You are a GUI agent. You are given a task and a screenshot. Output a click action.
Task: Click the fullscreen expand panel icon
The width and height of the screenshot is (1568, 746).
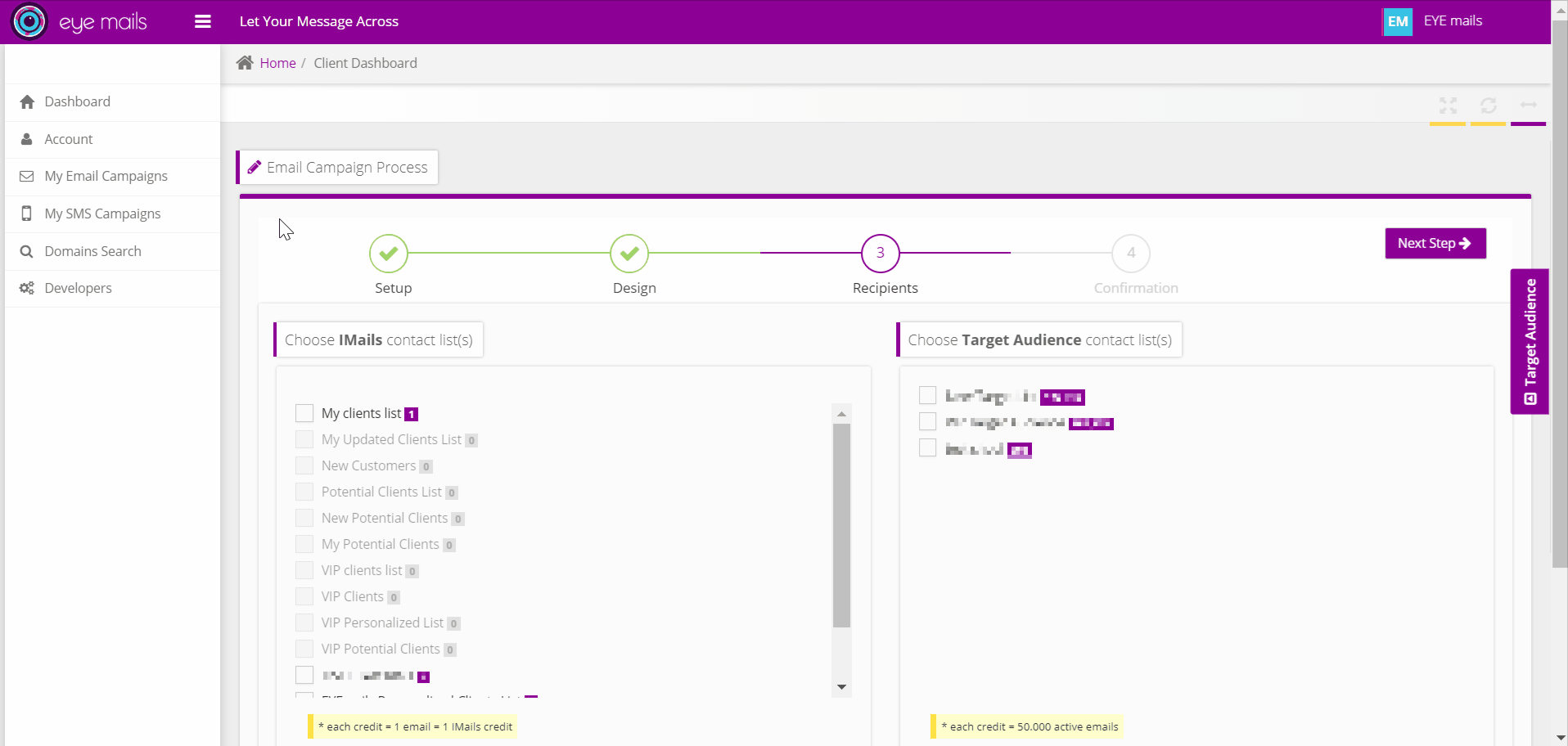click(1448, 106)
